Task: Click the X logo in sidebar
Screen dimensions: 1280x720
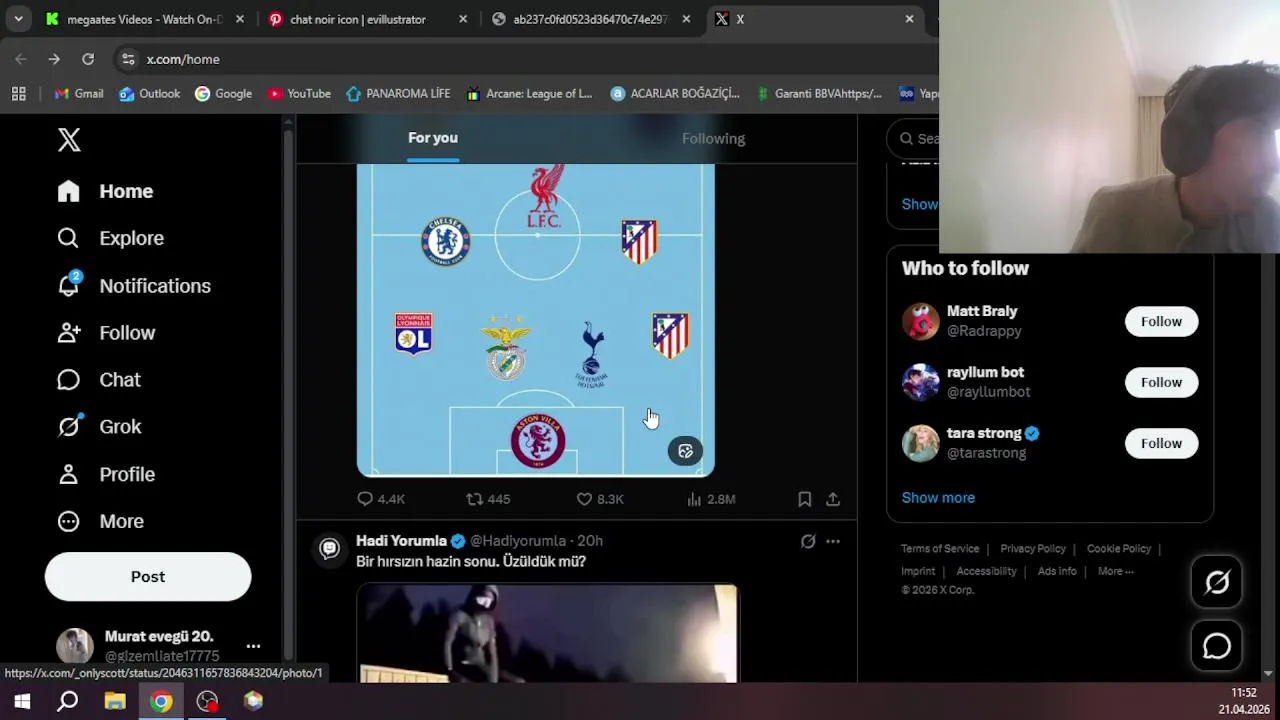Action: 69,139
